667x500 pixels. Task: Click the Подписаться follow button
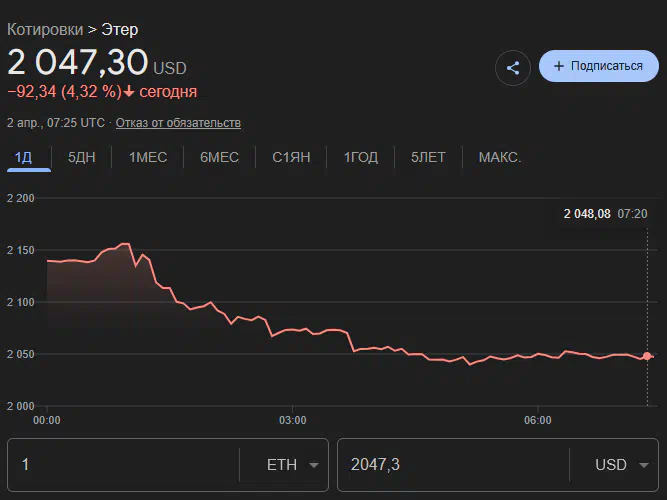[598, 66]
